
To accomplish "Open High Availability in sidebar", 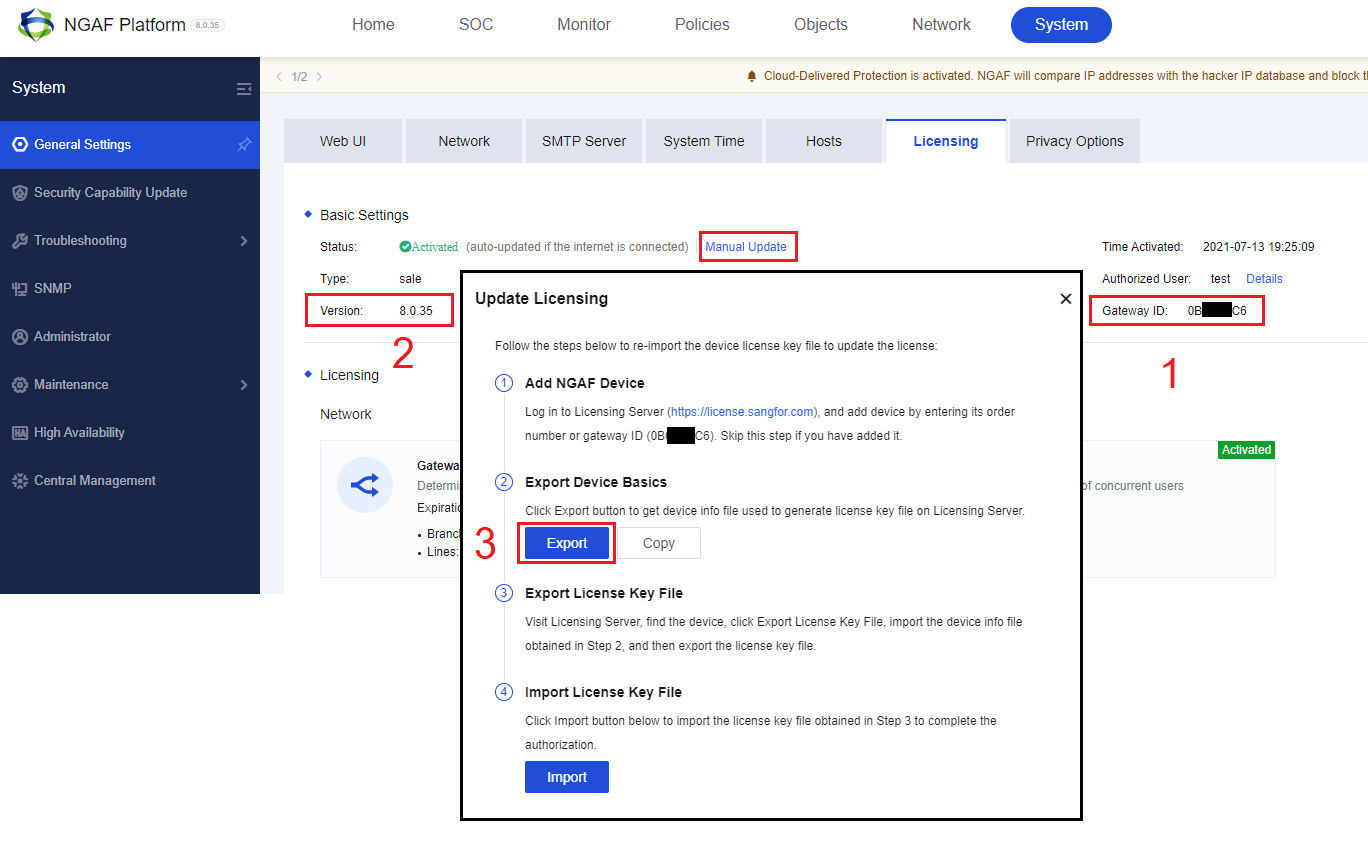I will click(130, 433).
